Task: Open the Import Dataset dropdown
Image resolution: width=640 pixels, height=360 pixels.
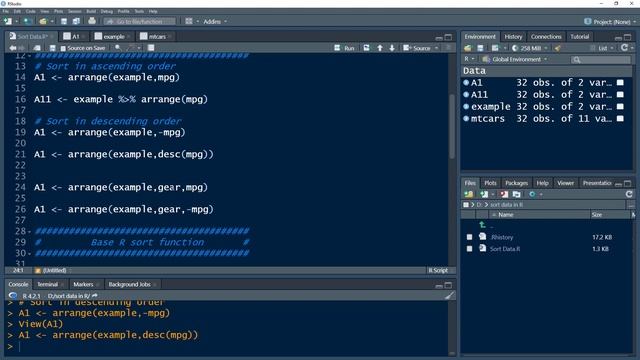Action: [498, 48]
